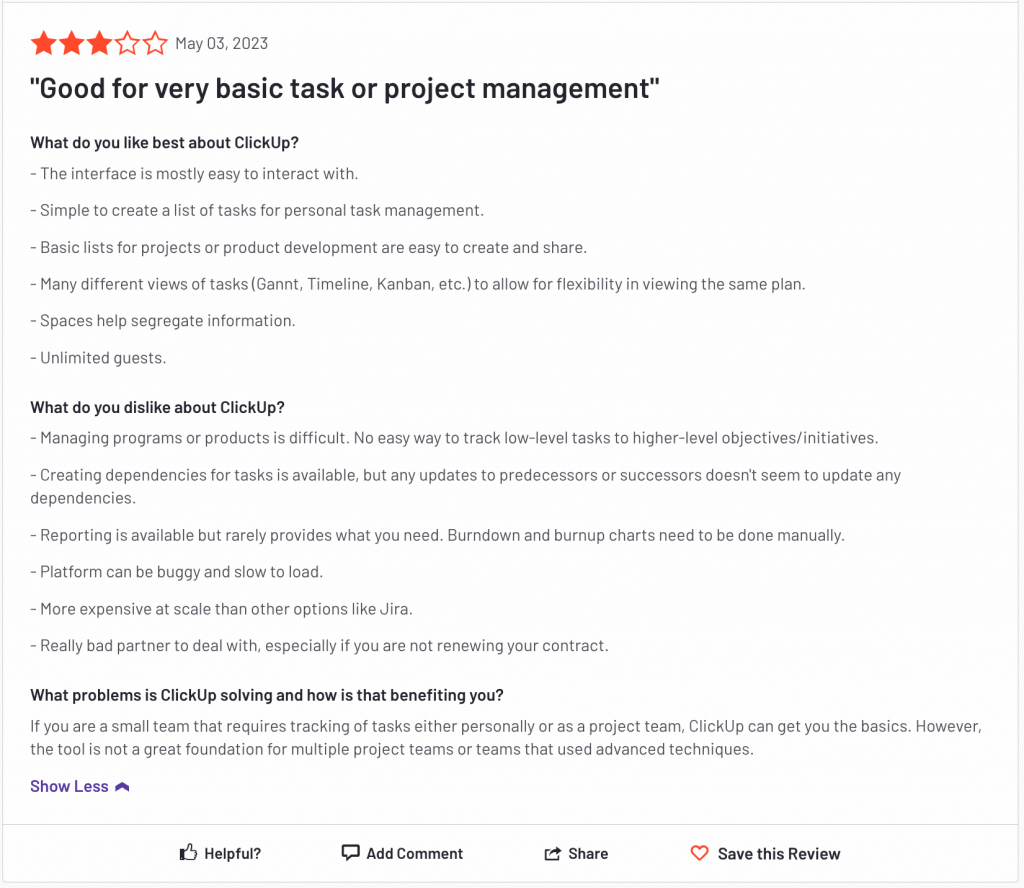The height and width of the screenshot is (888, 1024).
Task: Click the share arrow icon
Action: click(x=552, y=853)
